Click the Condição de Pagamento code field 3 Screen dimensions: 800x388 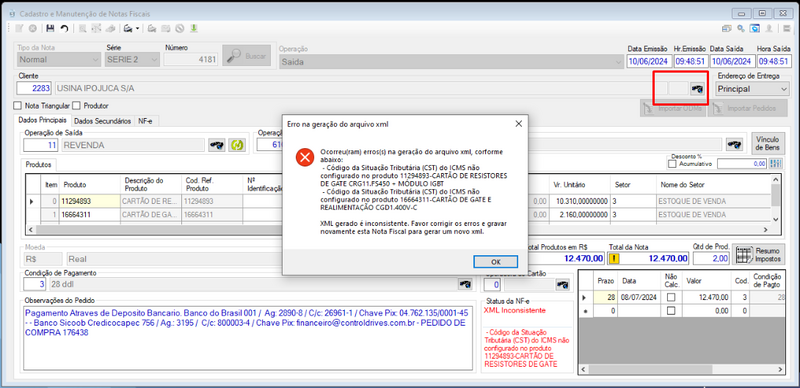(x=36, y=284)
